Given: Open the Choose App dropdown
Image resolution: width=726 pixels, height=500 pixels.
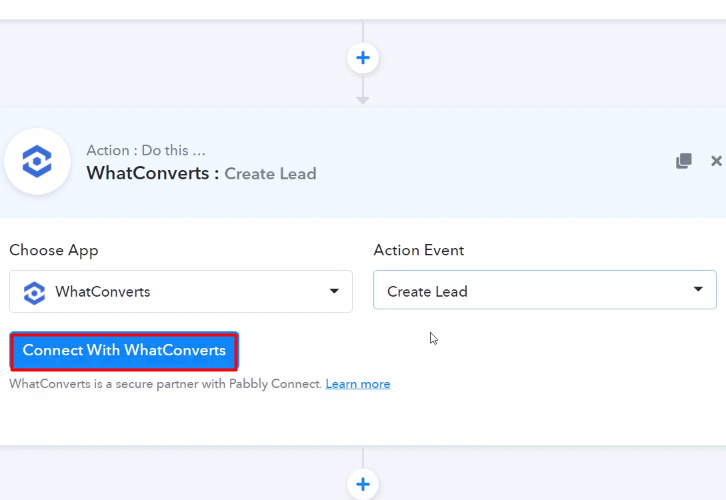Looking at the screenshot, I should point(181,292).
